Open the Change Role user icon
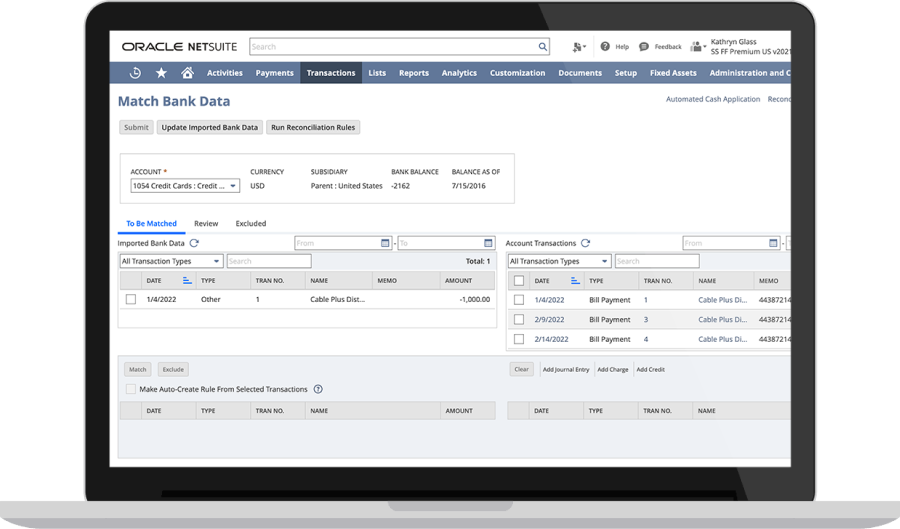The image size is (900, 529). pos(697,46)
